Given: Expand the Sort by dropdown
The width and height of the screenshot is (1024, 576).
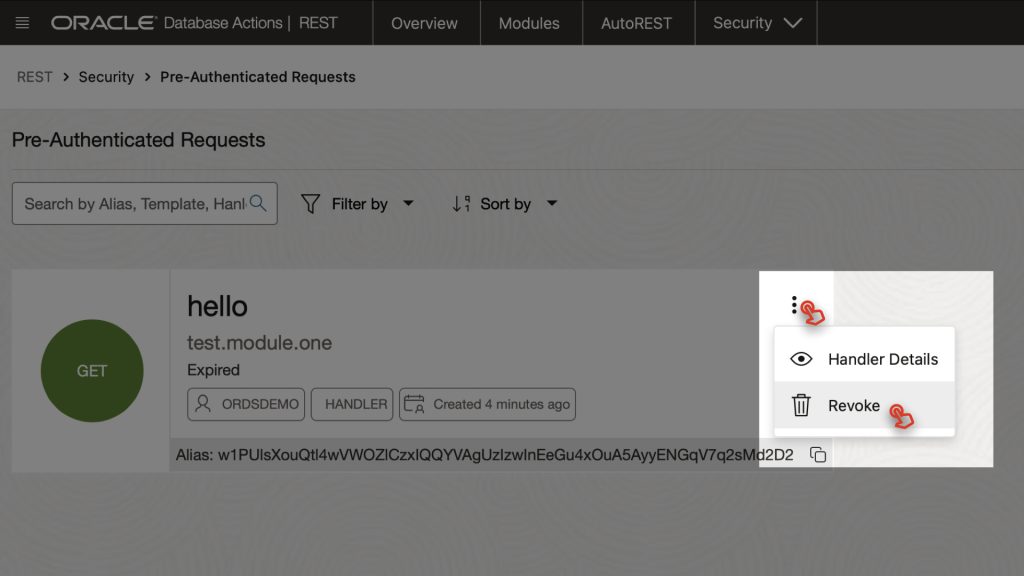Looking at the screenshot, I should coord(552,203).
